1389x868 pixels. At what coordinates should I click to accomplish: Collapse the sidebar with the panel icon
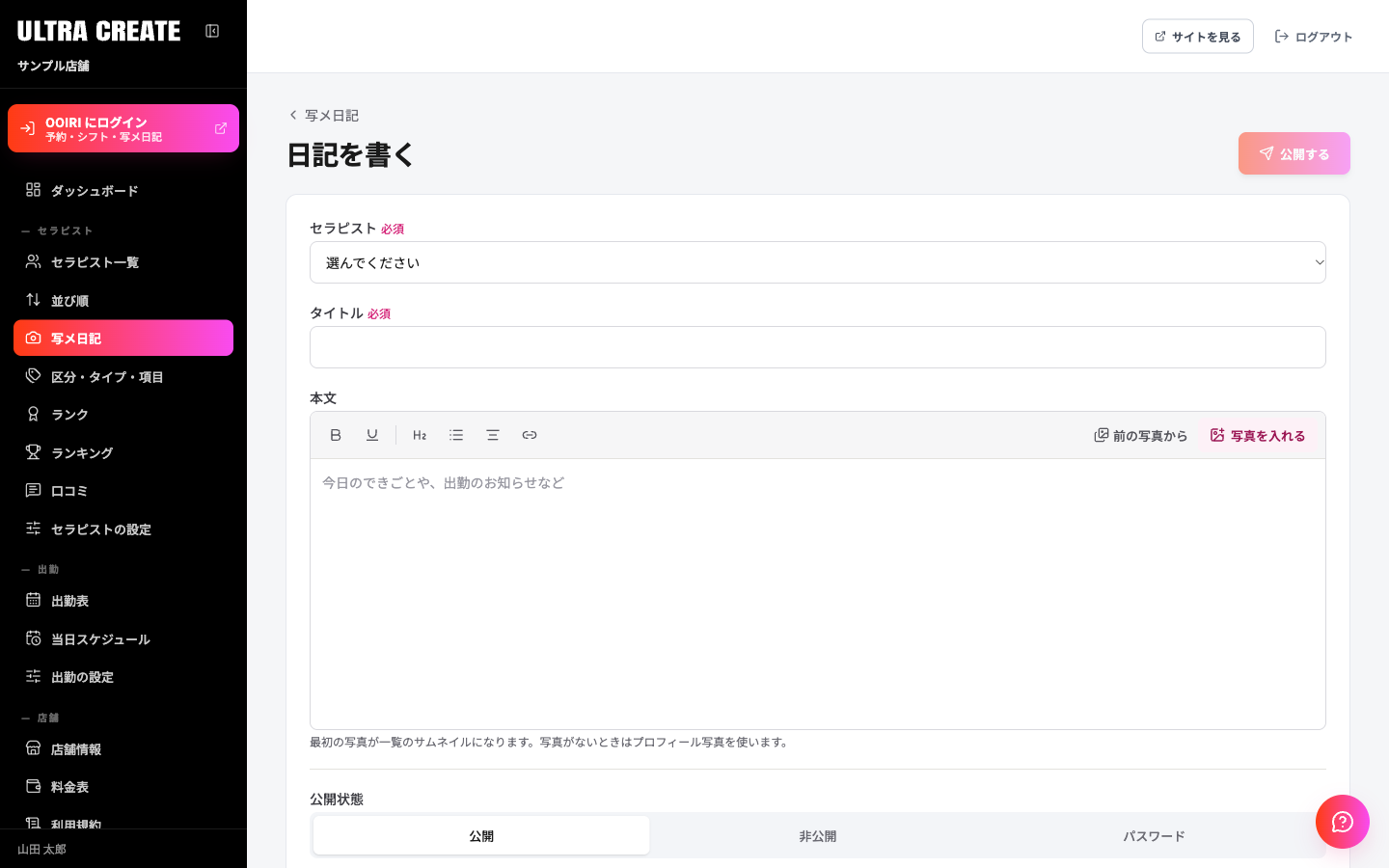click(x=212, y=31)
